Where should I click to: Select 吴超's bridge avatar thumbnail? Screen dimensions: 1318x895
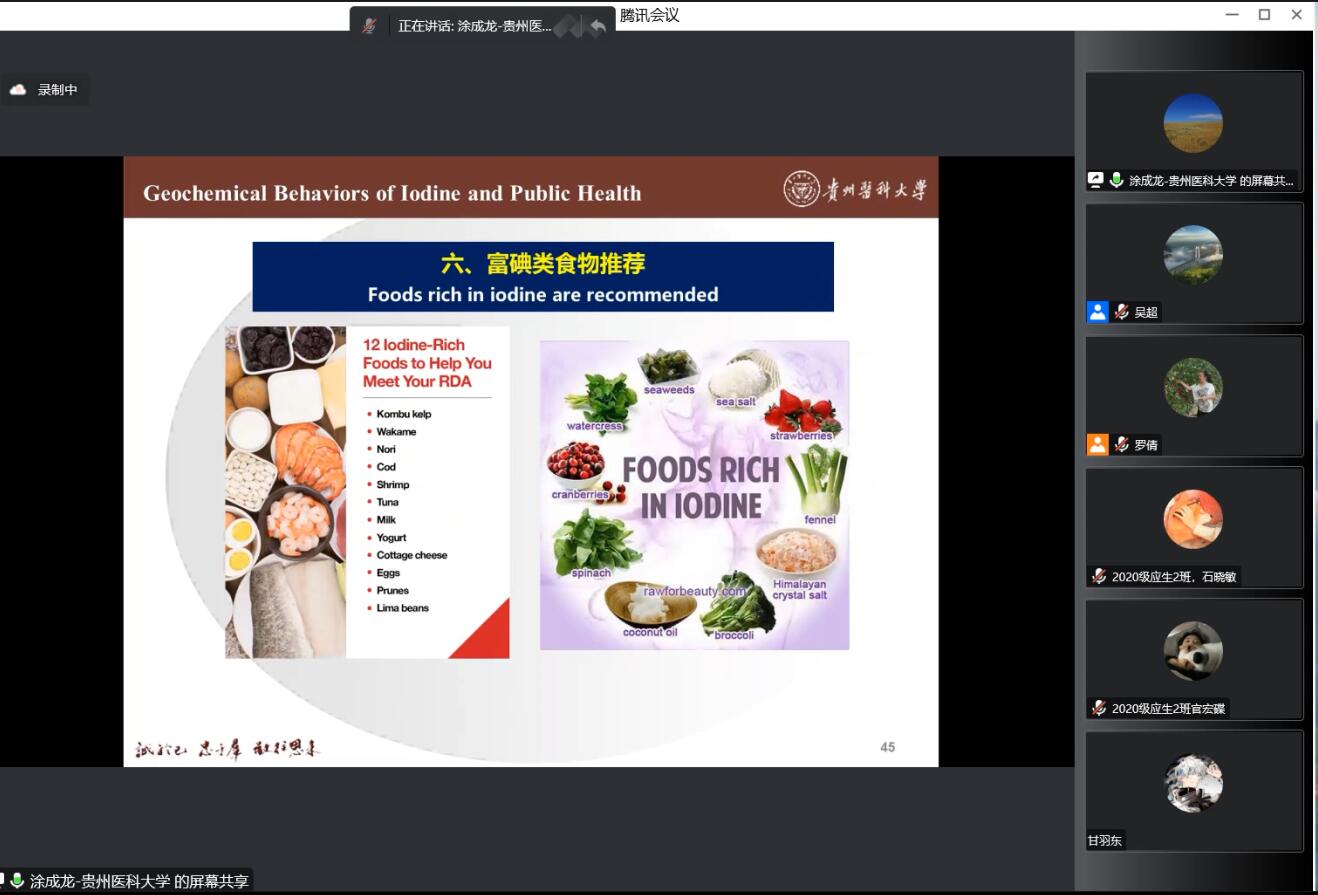pos(1193,255)
